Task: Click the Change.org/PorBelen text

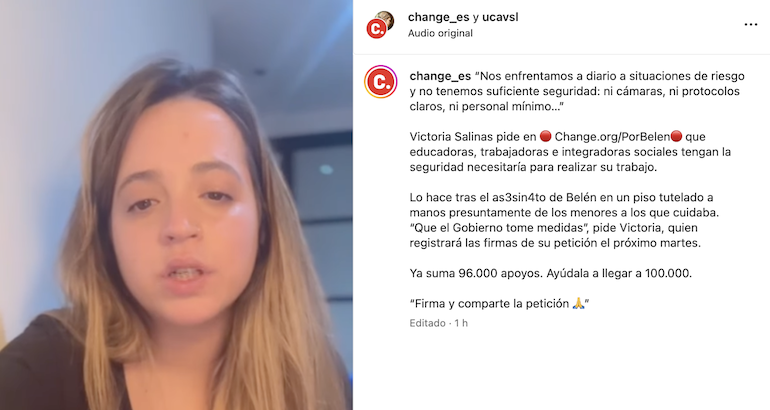Action: click(x=612, y=137)
